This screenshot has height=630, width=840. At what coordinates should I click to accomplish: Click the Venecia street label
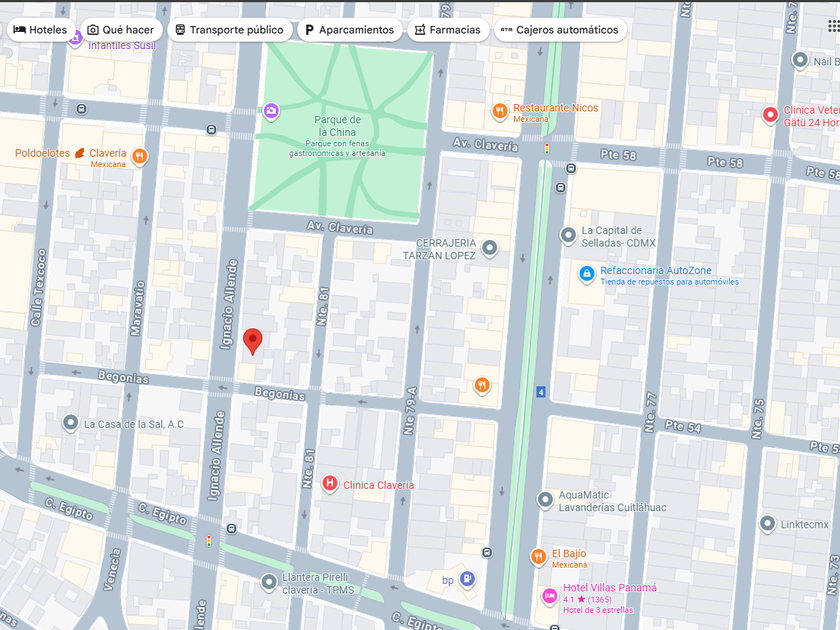[112, 569]
